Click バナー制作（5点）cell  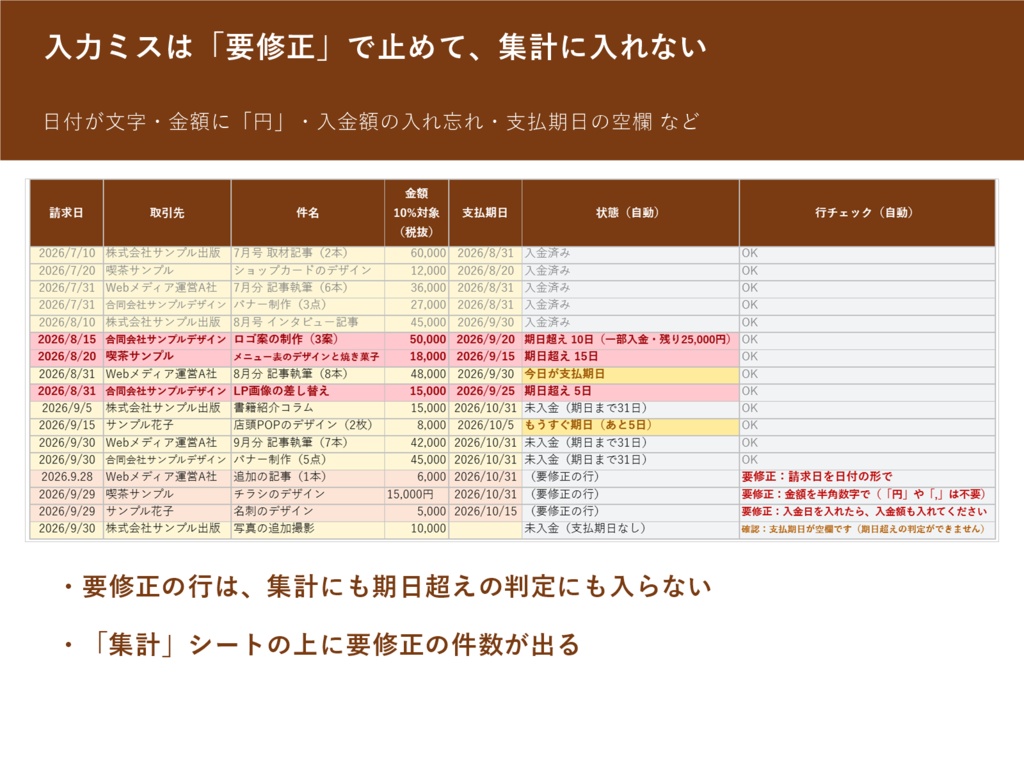pos(308,460)
